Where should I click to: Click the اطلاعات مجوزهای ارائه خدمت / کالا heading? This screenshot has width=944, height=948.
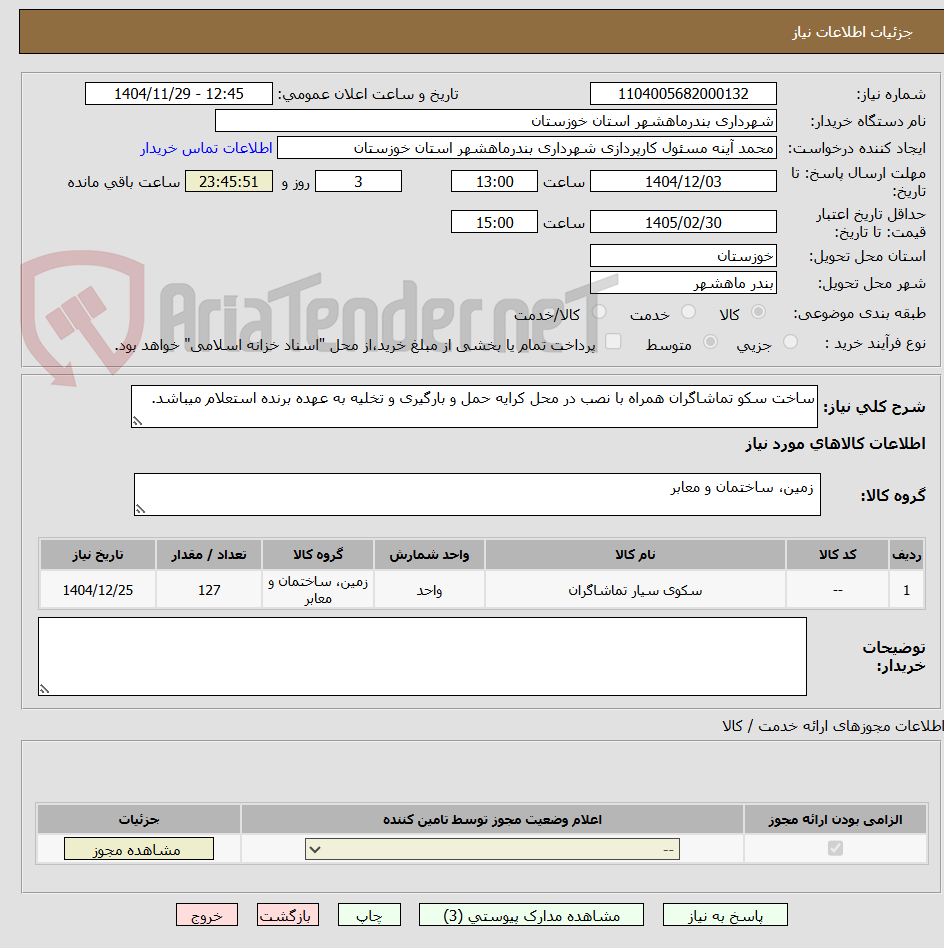pyautogui.click(x=833, y=726)
